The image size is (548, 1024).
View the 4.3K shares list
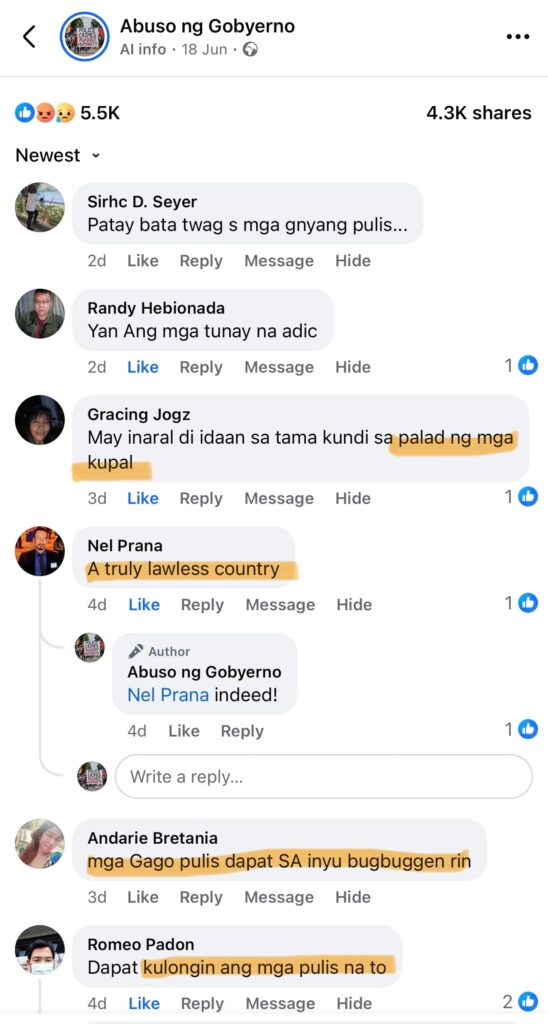coord(479,113)
